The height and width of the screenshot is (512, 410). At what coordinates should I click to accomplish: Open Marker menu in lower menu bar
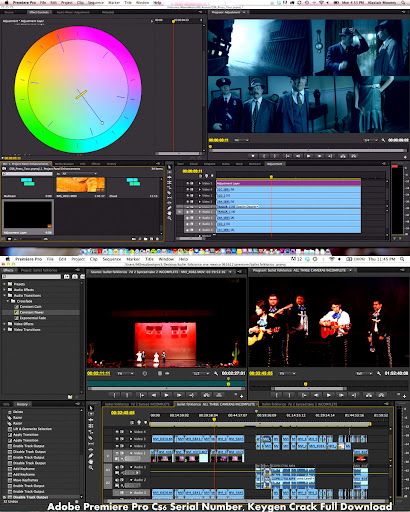pyautogui.click(x=133, y=259)
